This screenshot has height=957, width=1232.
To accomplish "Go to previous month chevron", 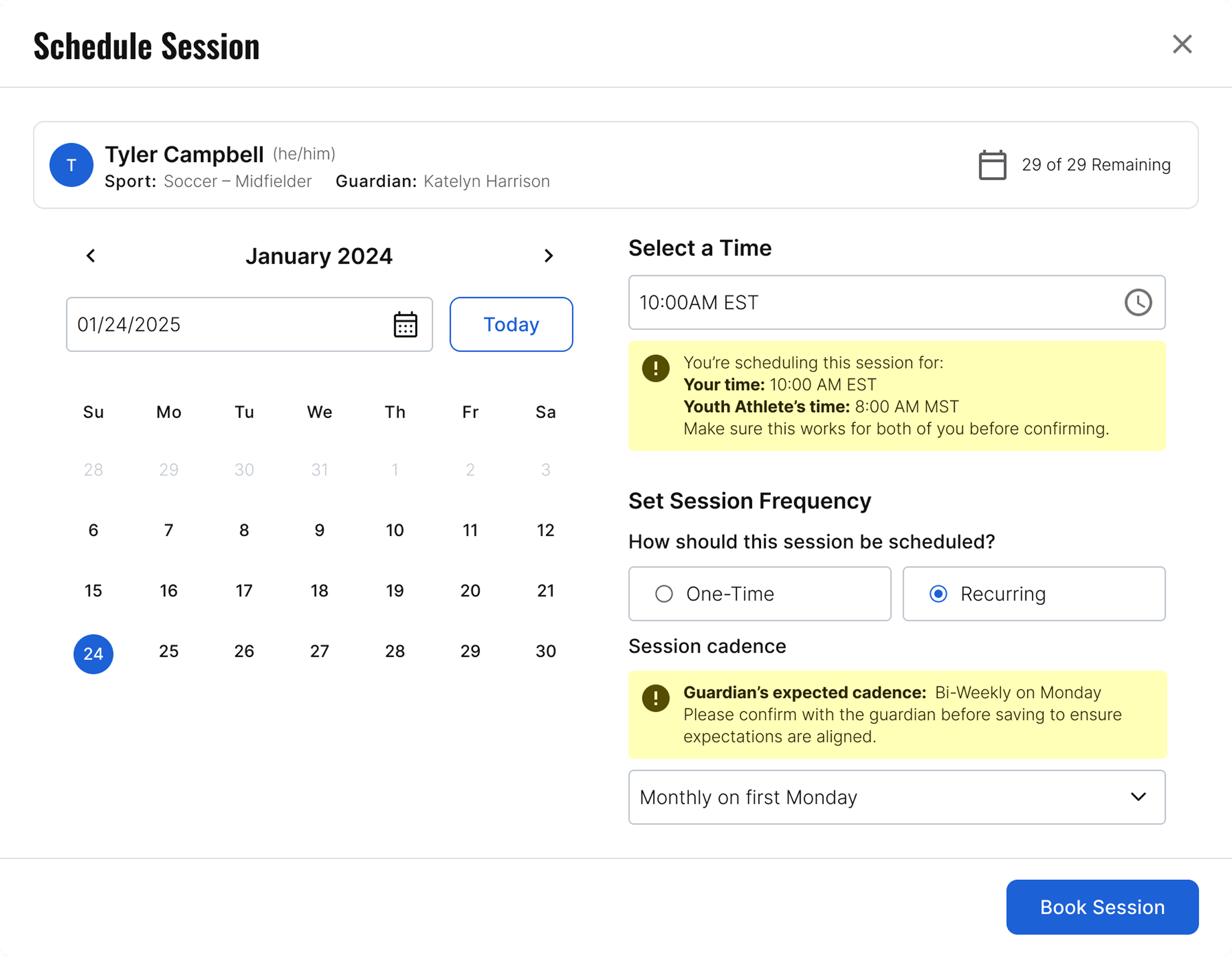I will 91,256.
